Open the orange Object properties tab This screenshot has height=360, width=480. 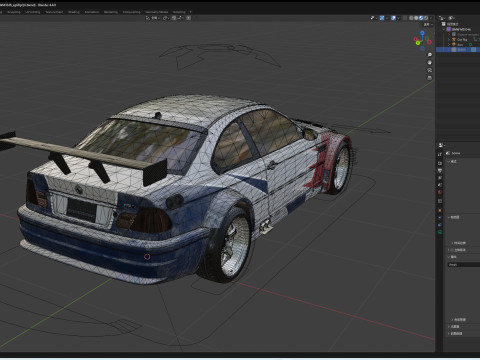point(440,210)
